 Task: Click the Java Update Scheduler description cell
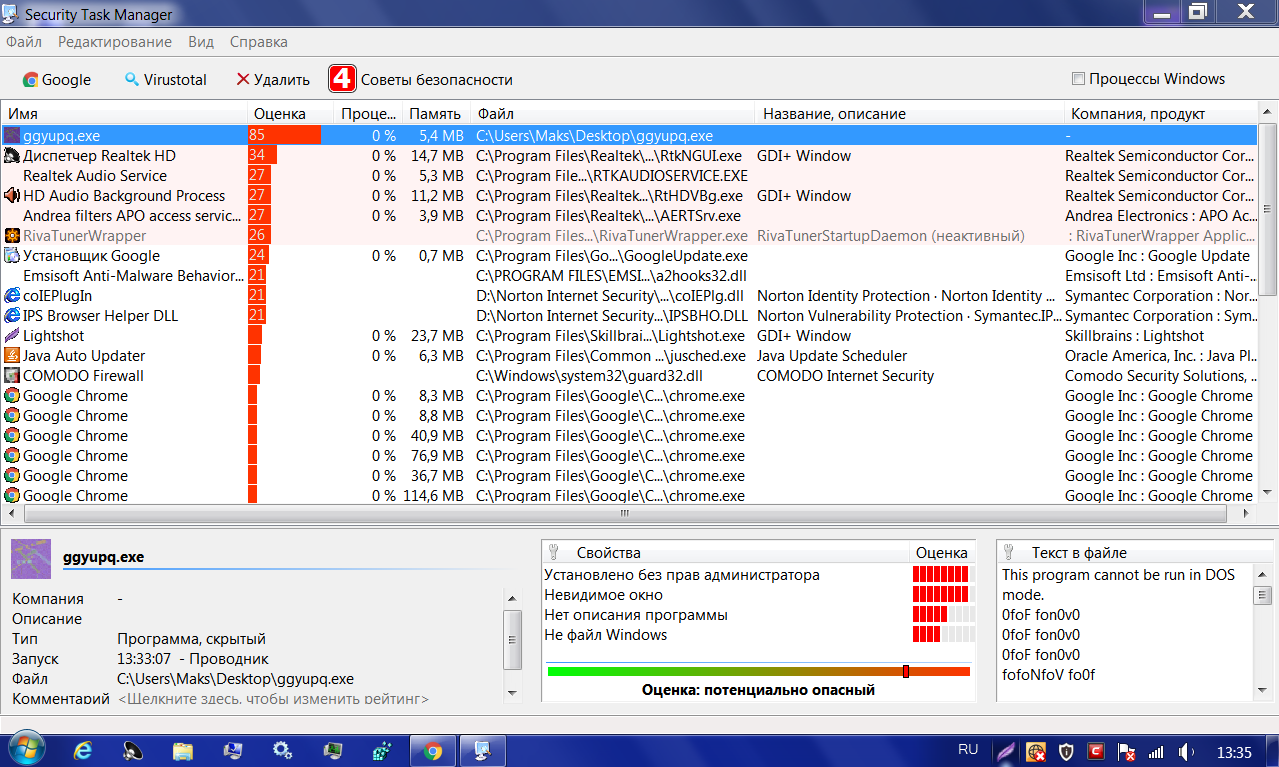click(x=832, y=356)
